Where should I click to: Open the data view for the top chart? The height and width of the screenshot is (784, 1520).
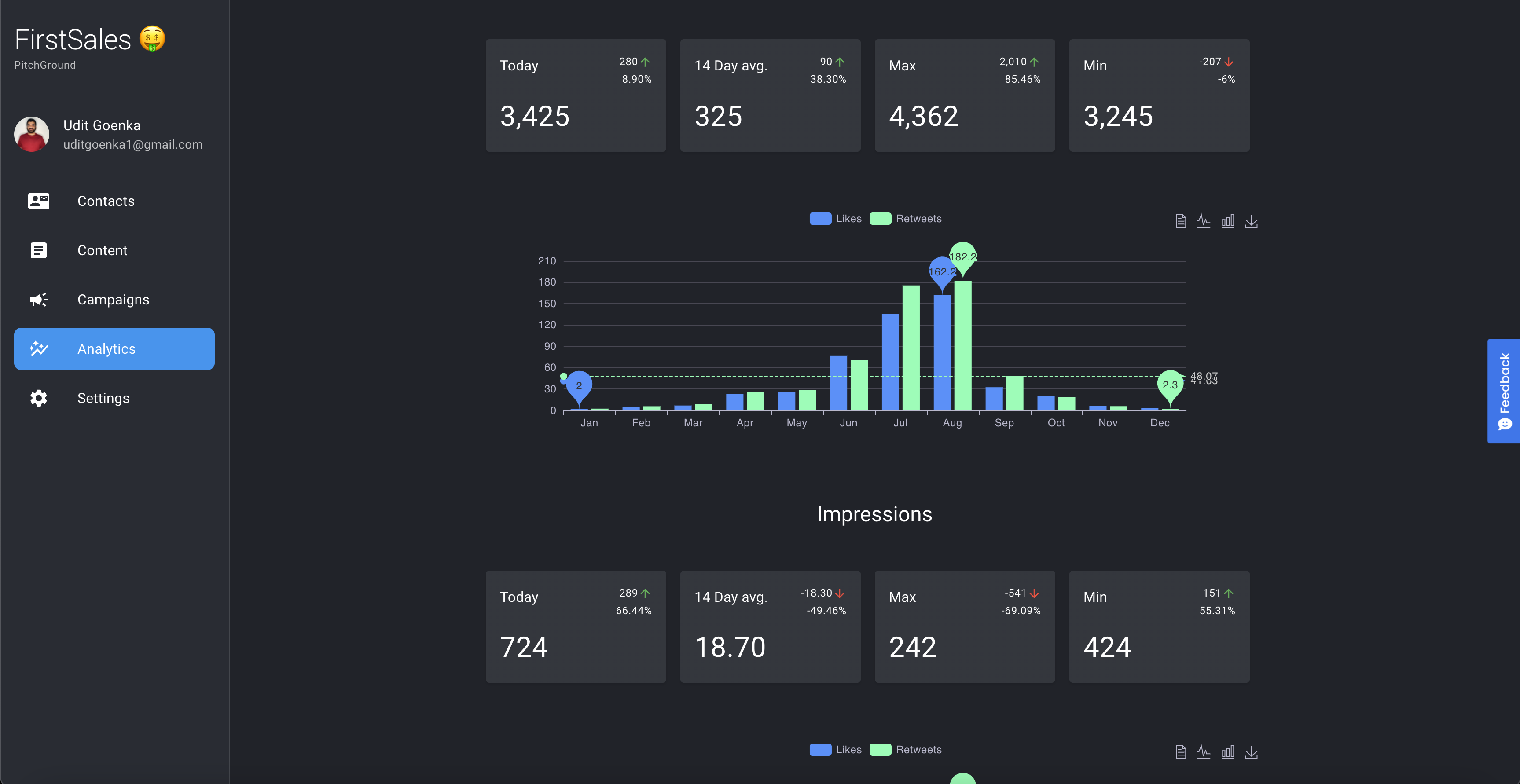tap(1180, 221)
